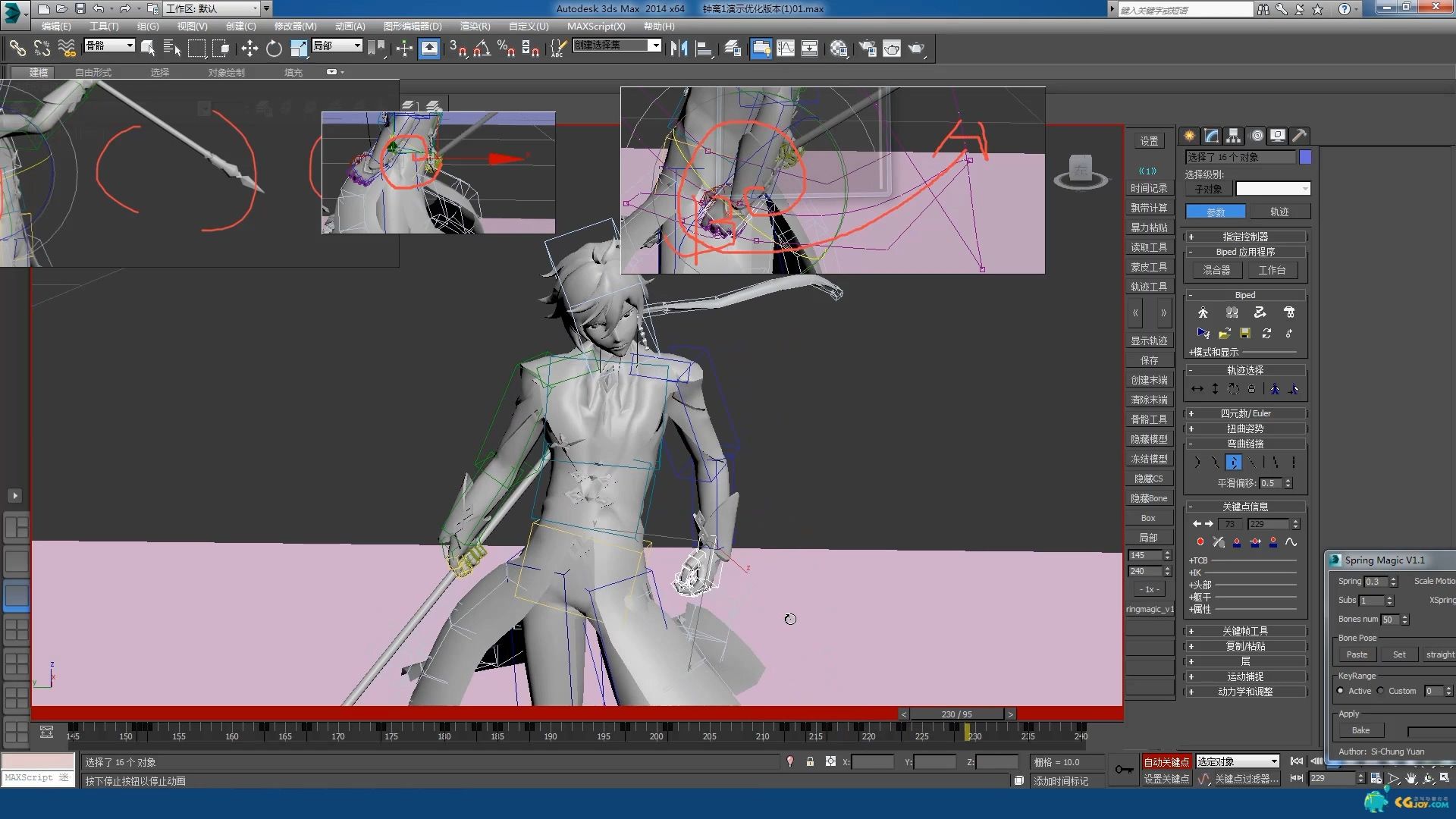Click the 混合器 (Mixer) button
Screen dimensions: 1456x819
(1216, 270)
